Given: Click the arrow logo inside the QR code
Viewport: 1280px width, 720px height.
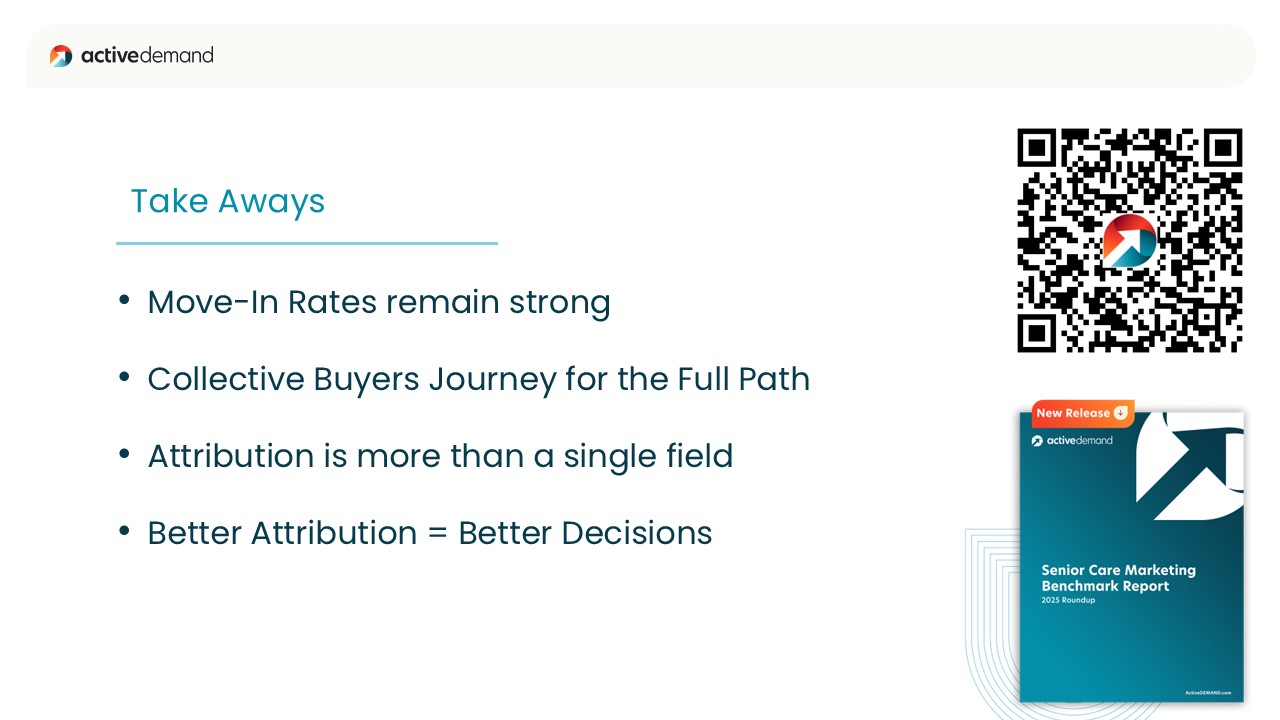Looking at the screenshot, I should click(1129, 241).
